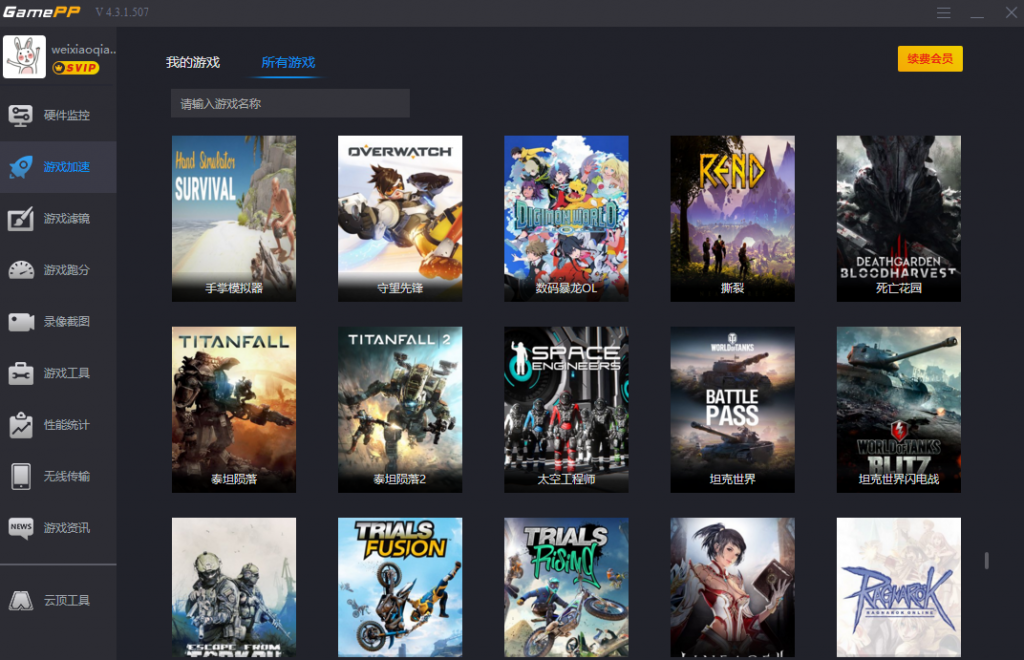
Task: Click the weixiaoqia username text
Action: tap(84, 50)
